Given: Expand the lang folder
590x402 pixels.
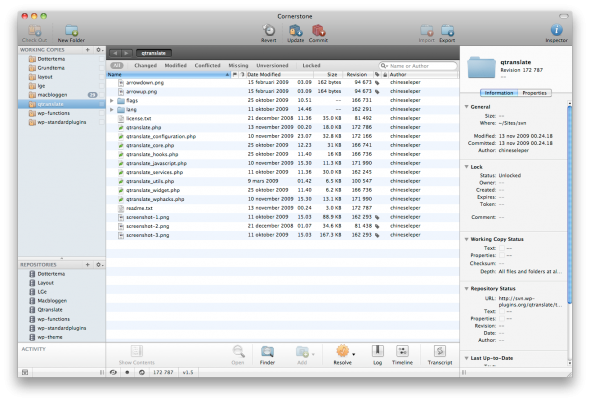Looking at the screenshot, I should (112, 110).
